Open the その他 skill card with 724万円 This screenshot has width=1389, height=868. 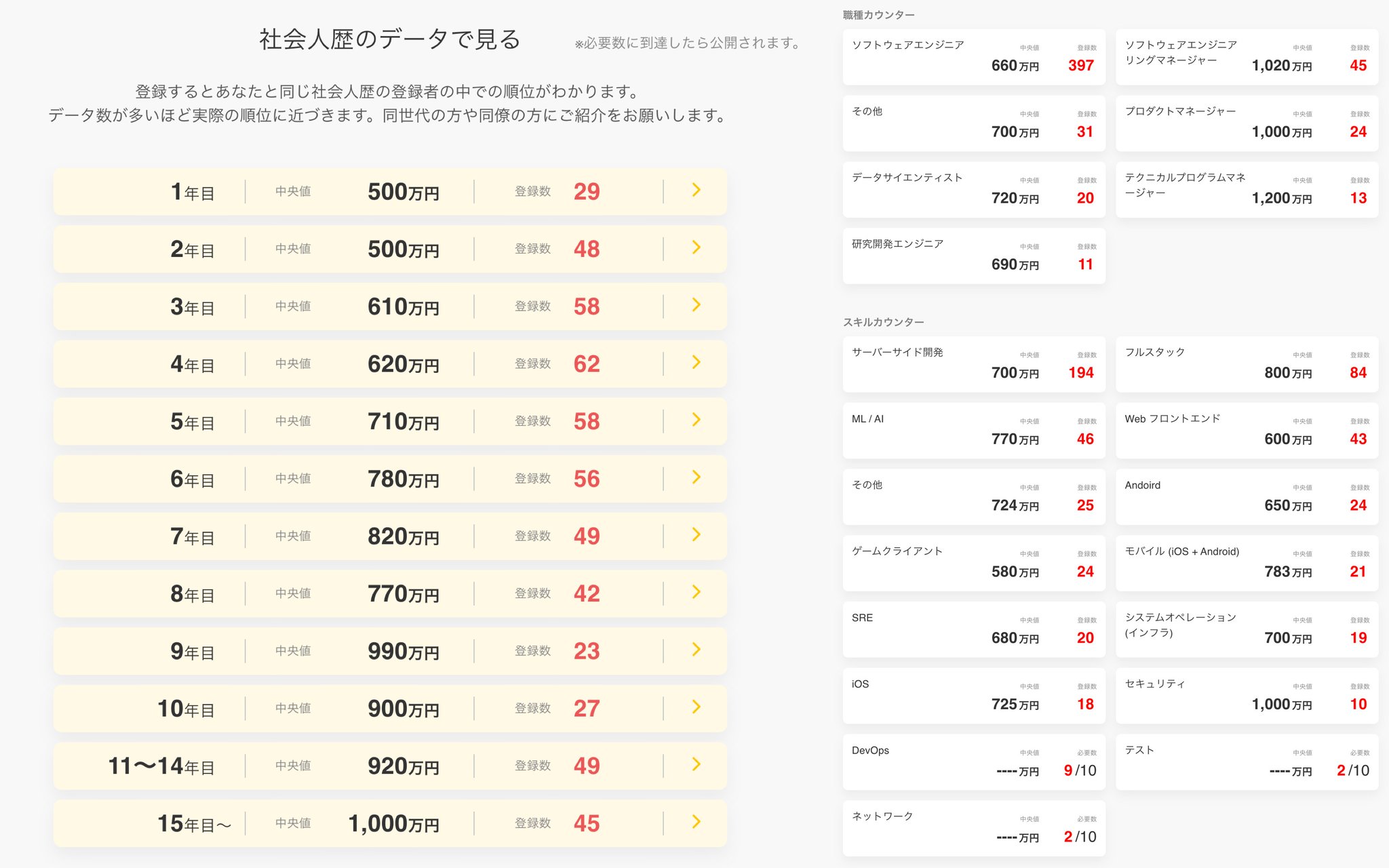[974, 497]
